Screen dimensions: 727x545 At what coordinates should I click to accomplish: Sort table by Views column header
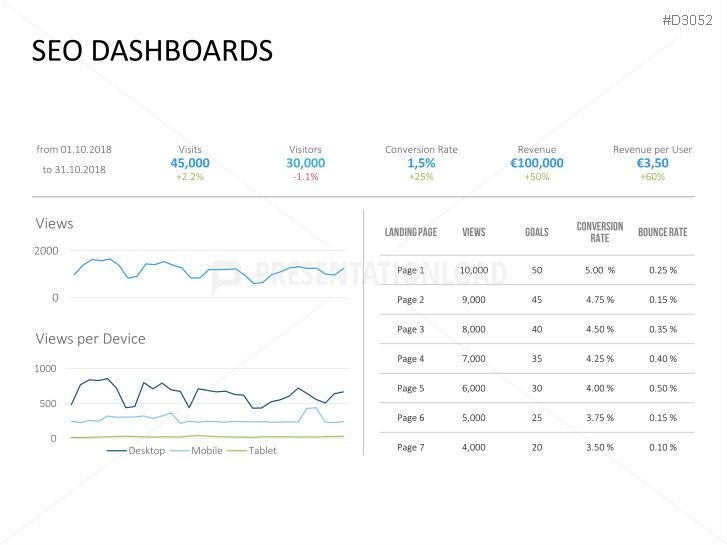pyautogui.click(x=474, y=232)
